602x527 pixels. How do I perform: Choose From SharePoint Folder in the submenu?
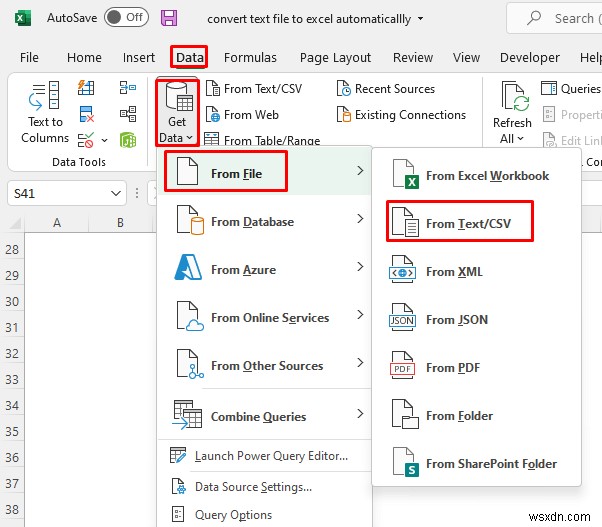click(476, 464)
